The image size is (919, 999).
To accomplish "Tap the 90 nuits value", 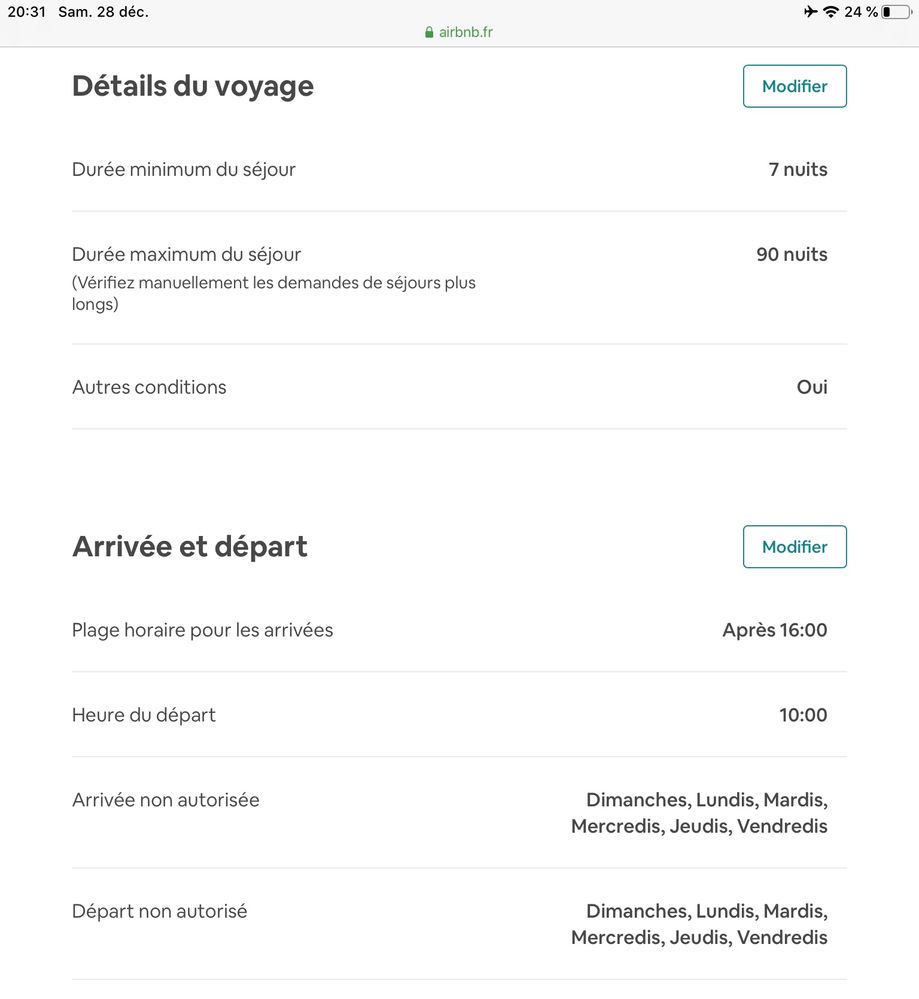I will click(792, 255).
